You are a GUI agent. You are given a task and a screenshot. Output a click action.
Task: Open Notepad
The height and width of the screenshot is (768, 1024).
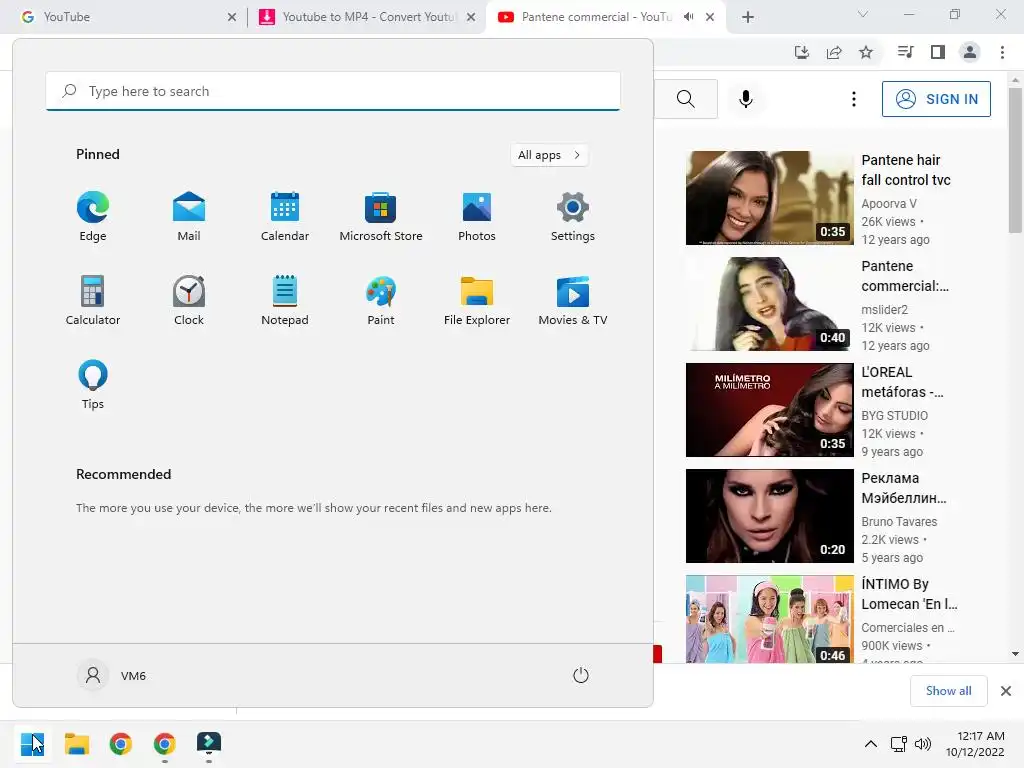[x=285, y=300]
